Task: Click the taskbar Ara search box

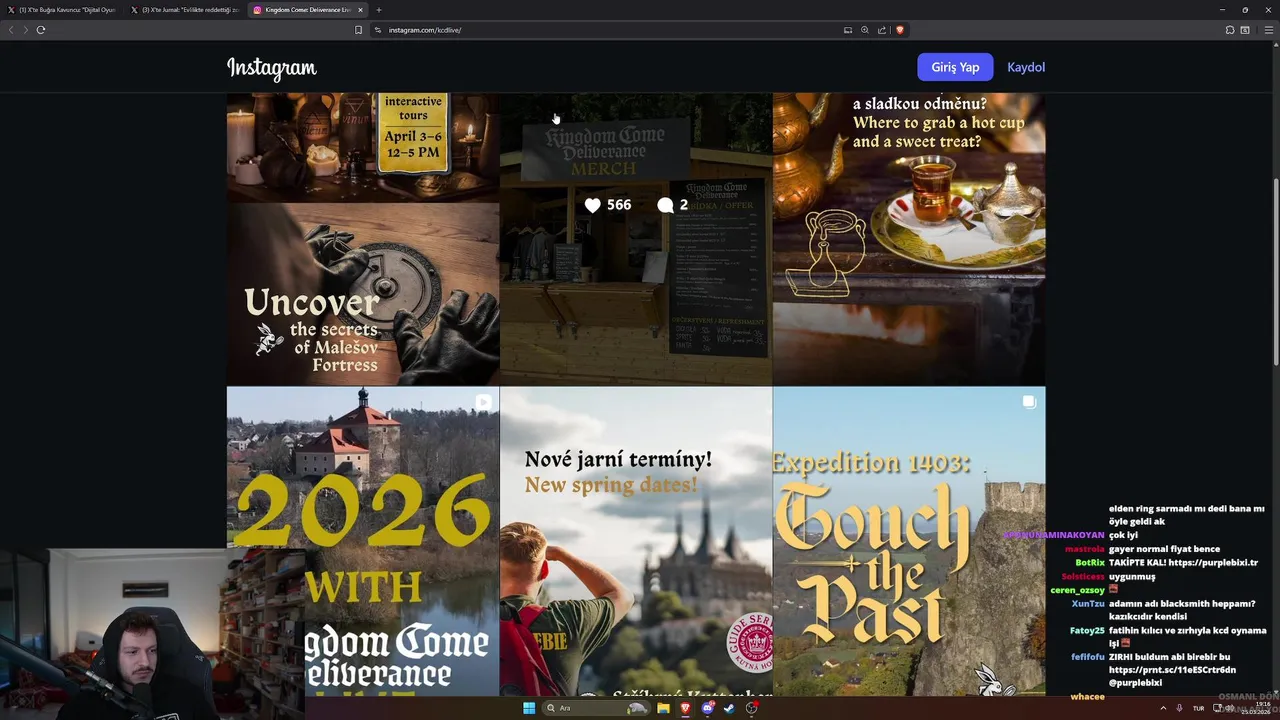Action: click(595, 708)
